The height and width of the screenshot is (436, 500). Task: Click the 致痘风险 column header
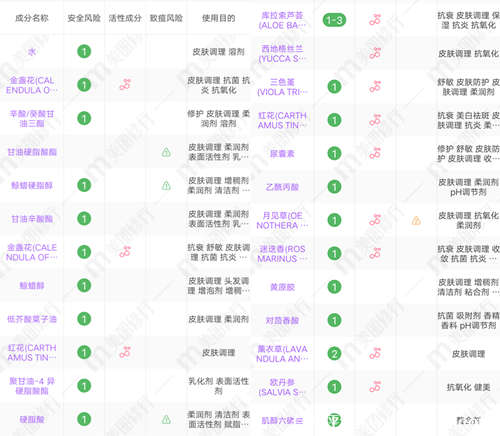point(166,18)
